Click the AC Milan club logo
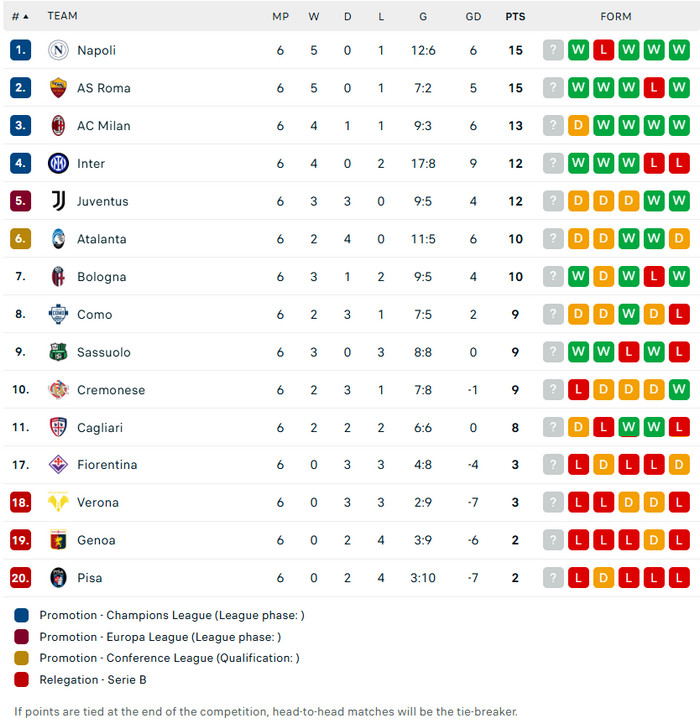 pos(58,126)
